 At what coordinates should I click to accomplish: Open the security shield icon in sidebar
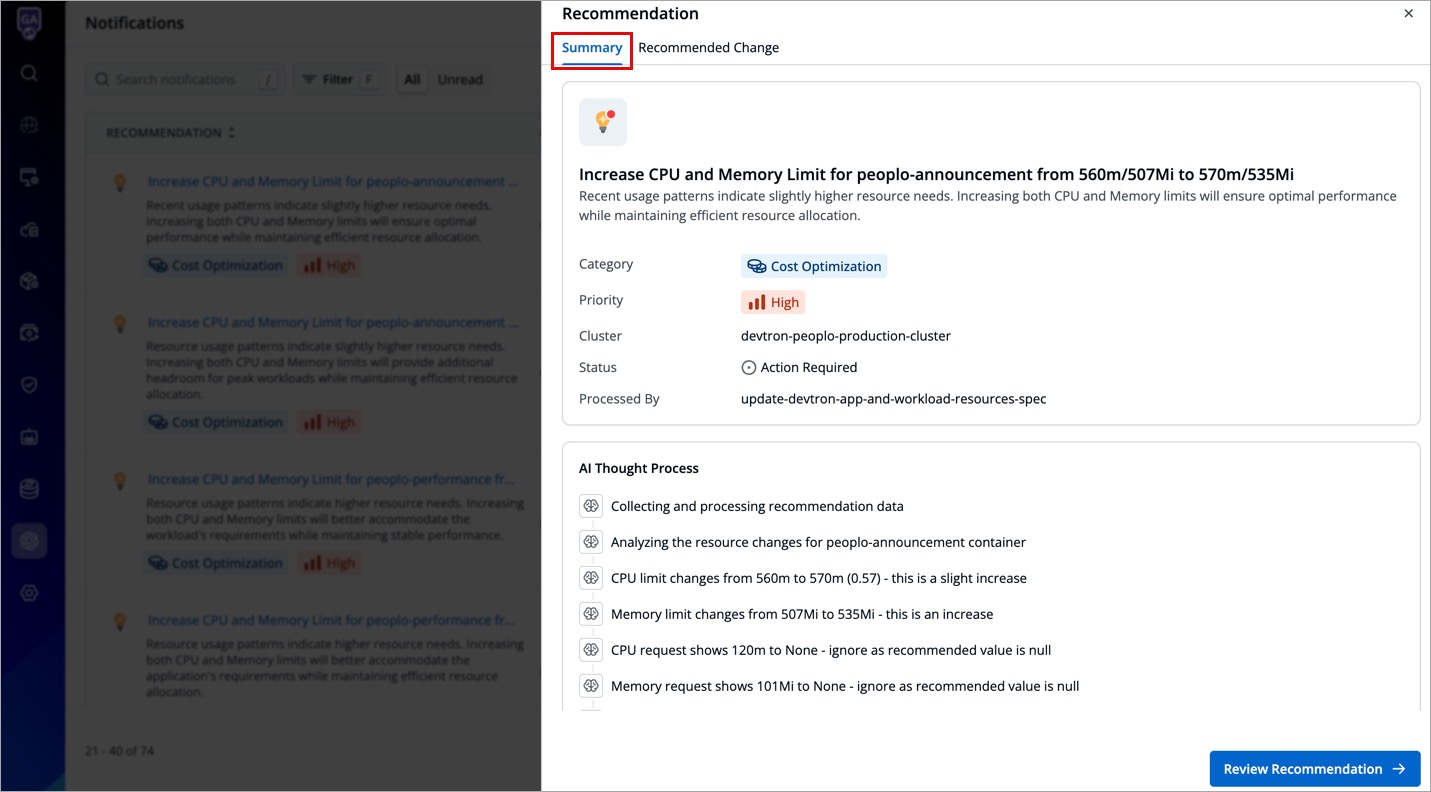(x=29, y=385)
